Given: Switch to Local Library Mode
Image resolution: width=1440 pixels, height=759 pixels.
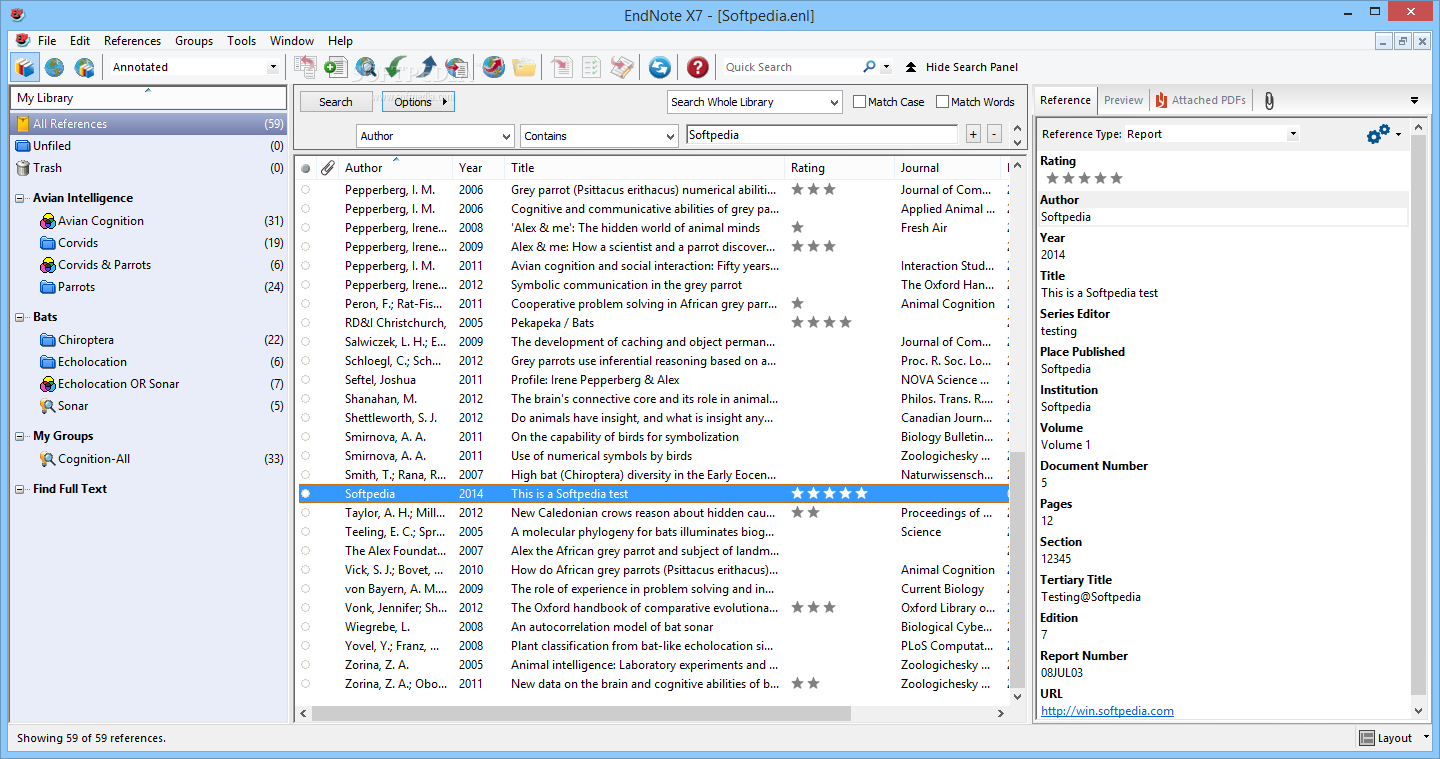Looking at the screenshot, I should click(x=22, y=66).
